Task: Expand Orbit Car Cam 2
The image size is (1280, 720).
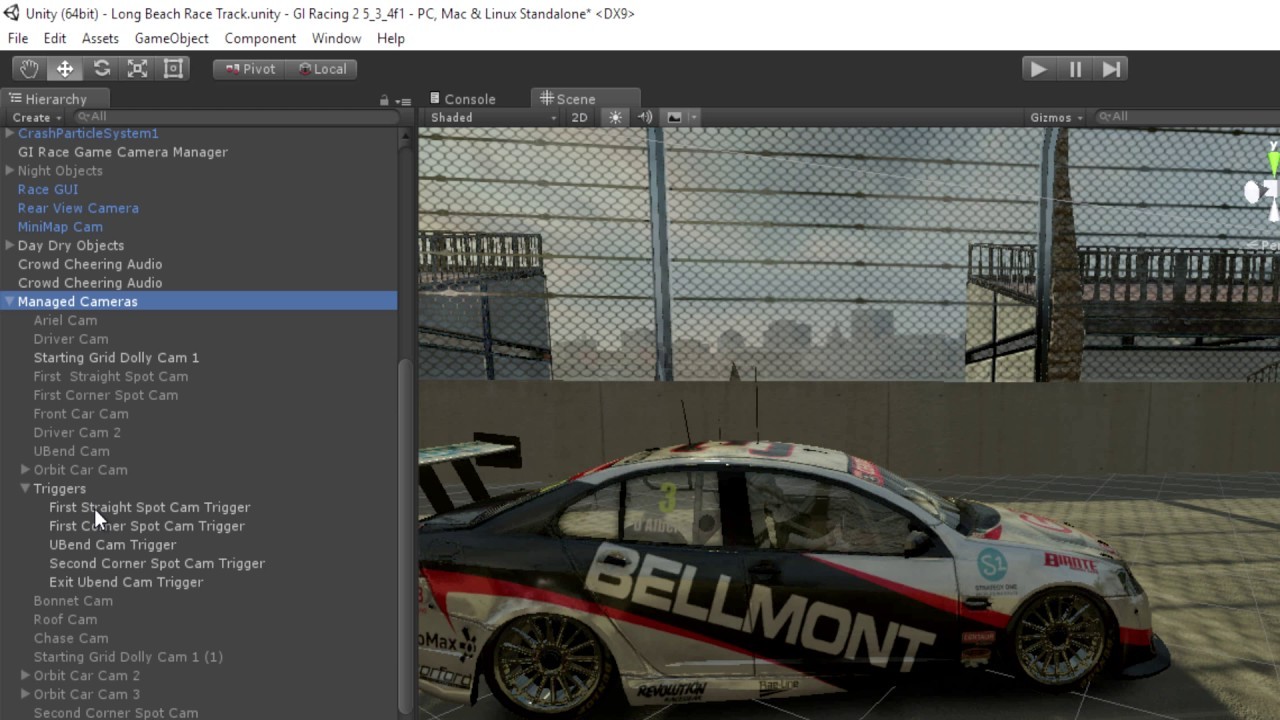Action: (x=26, y=675)
